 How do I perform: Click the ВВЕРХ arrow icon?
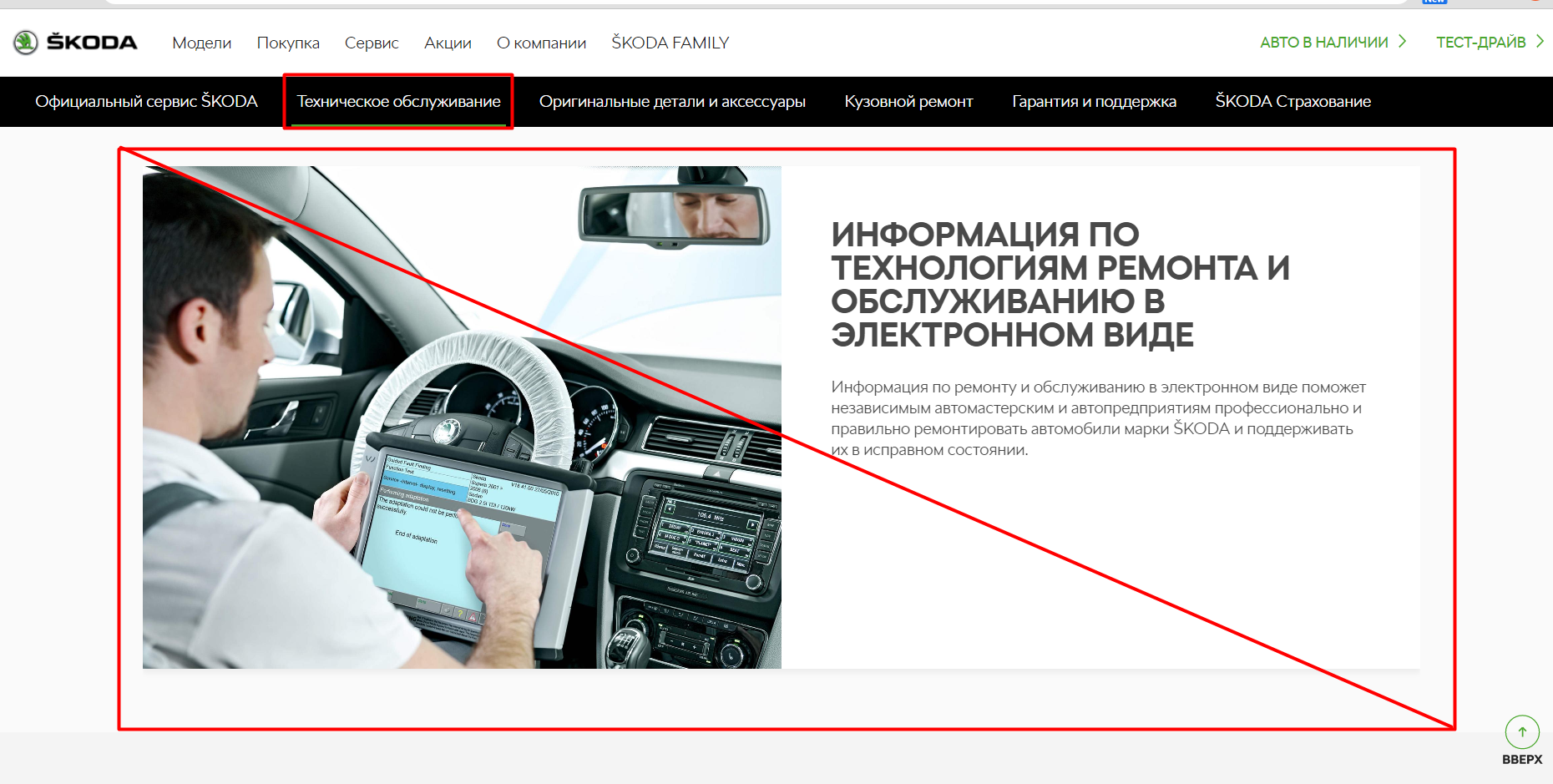1522,732
